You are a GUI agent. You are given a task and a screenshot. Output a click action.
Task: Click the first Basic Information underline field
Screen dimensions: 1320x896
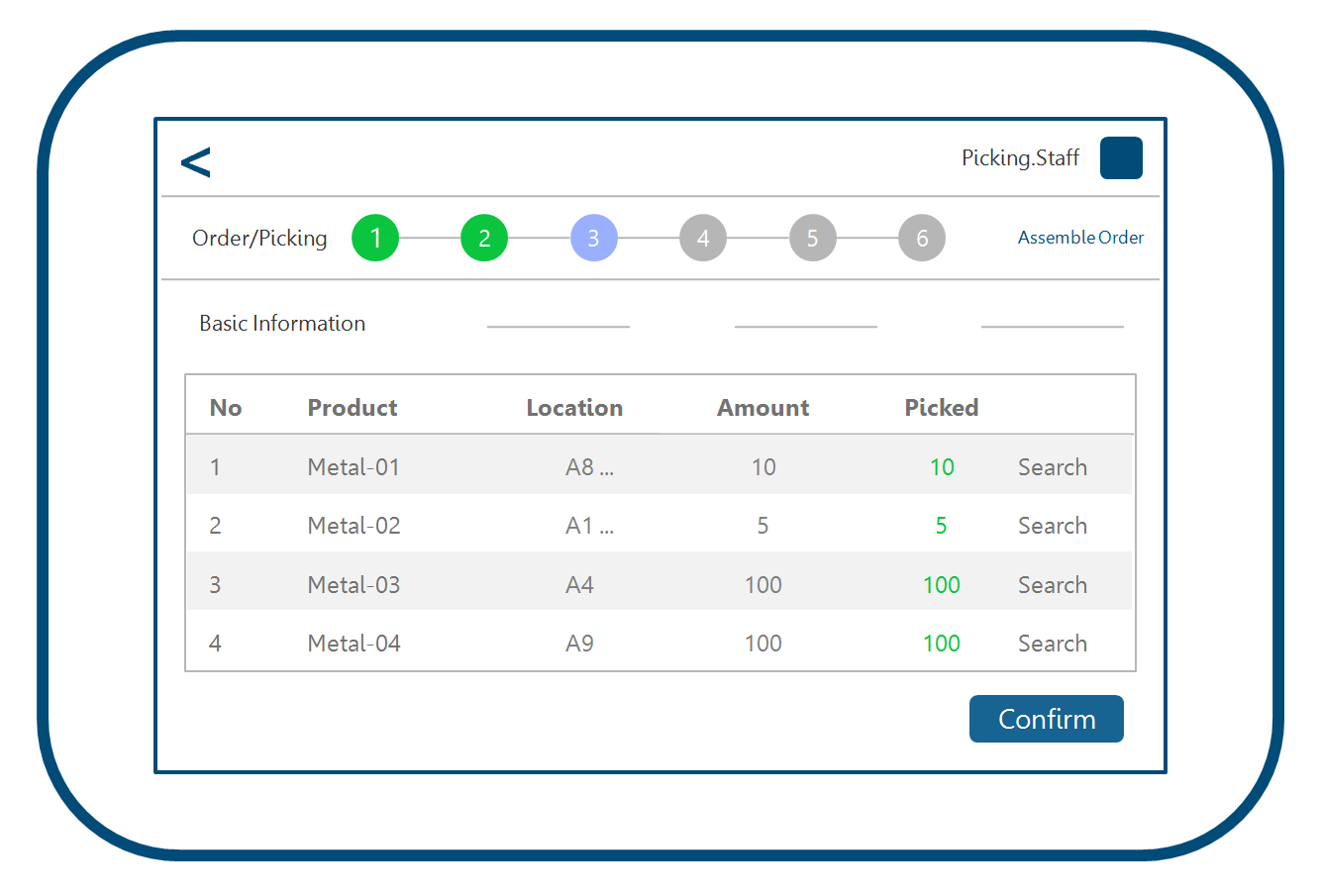tap(558, 327)
